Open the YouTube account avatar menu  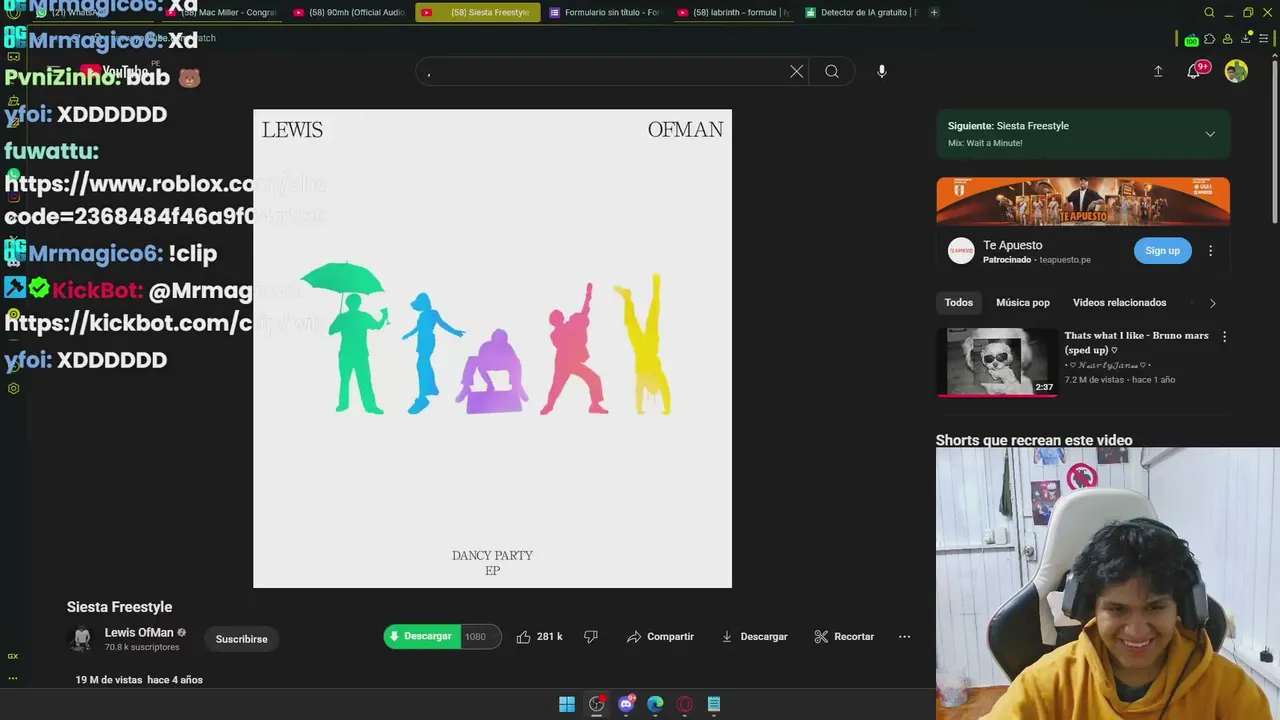1236,71
